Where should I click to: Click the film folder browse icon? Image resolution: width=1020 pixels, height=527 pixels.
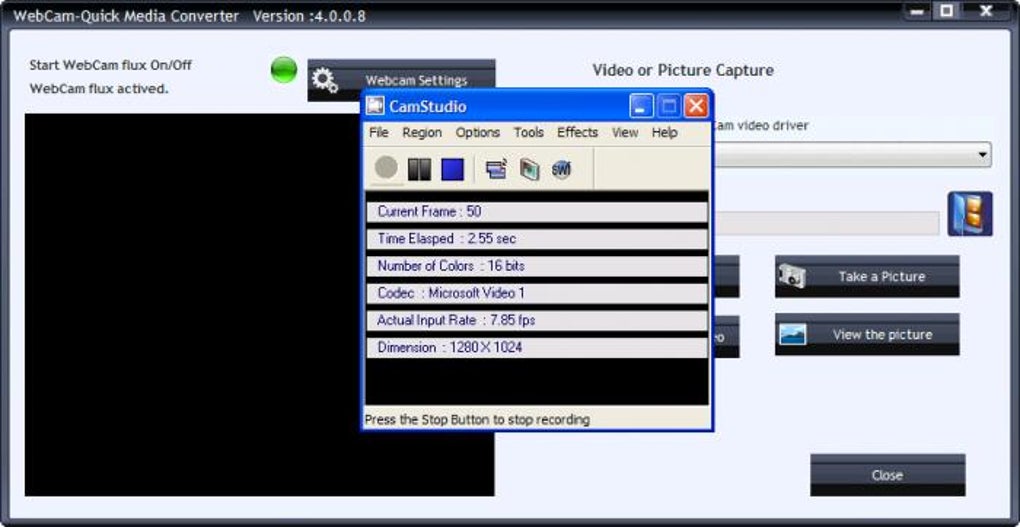970,213
